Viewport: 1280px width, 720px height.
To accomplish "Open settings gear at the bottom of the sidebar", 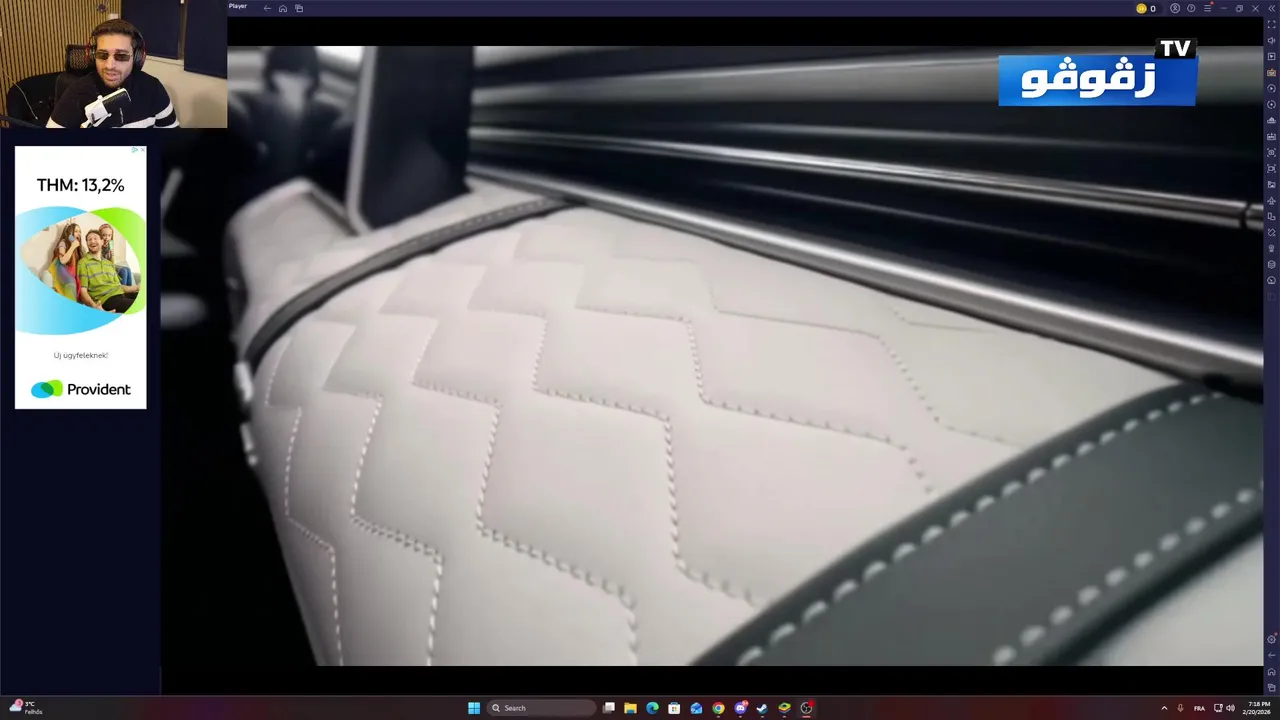I will 1271,639.
